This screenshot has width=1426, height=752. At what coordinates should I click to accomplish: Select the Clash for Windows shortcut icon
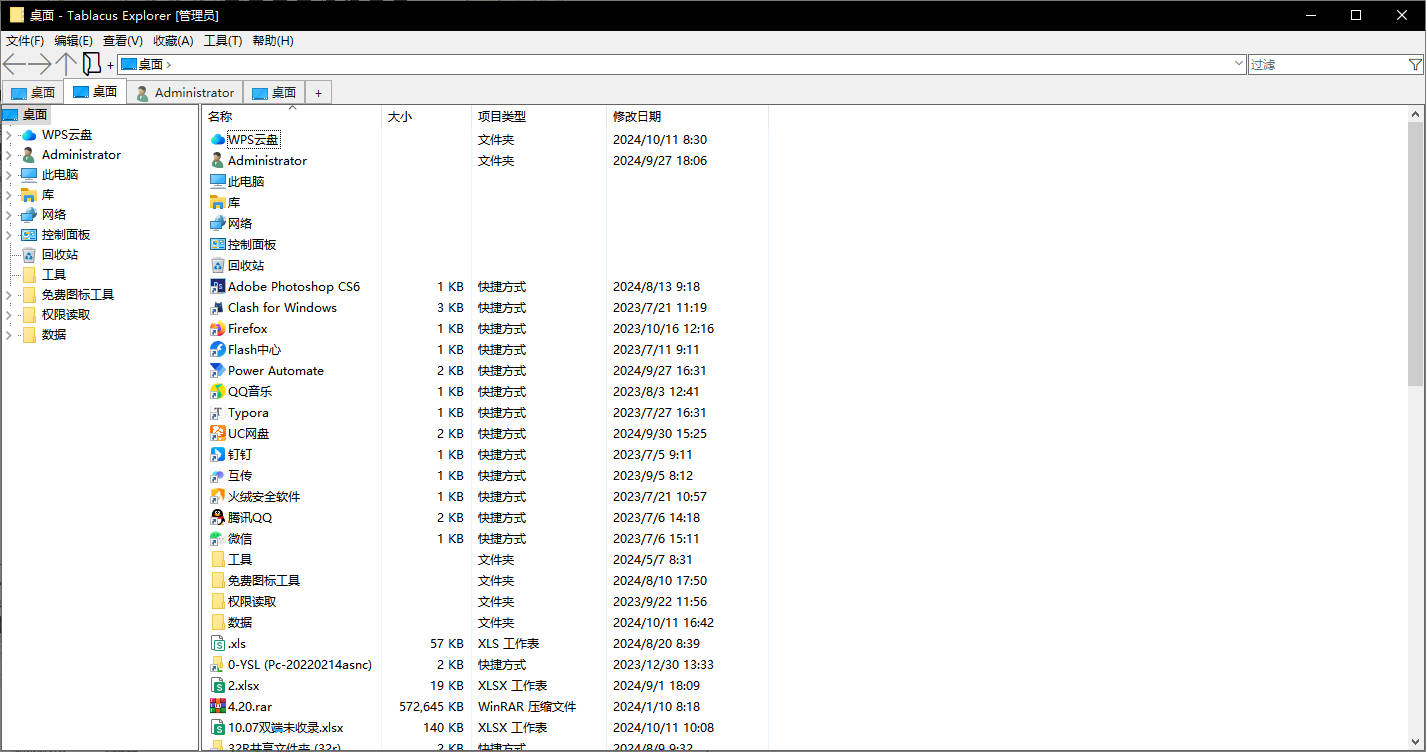click(x=218, y=308)
